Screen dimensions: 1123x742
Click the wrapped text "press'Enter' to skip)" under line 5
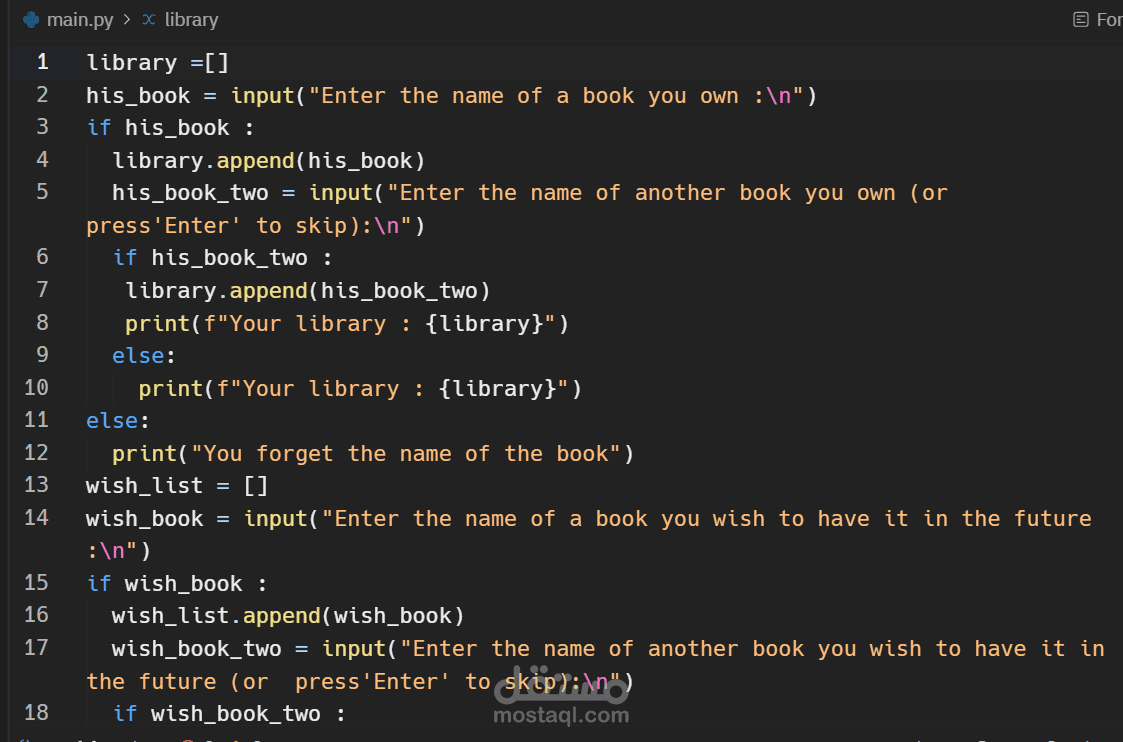pyautogui.click(x=223, y=226)
